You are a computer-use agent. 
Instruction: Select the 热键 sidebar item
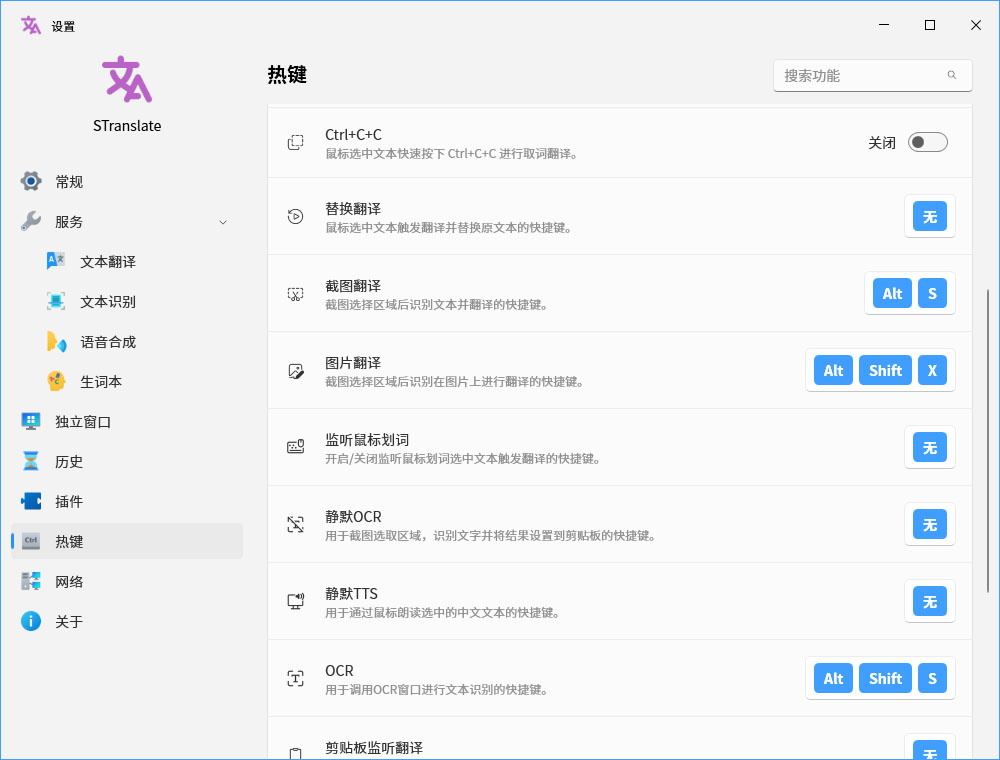coord(127,541)
